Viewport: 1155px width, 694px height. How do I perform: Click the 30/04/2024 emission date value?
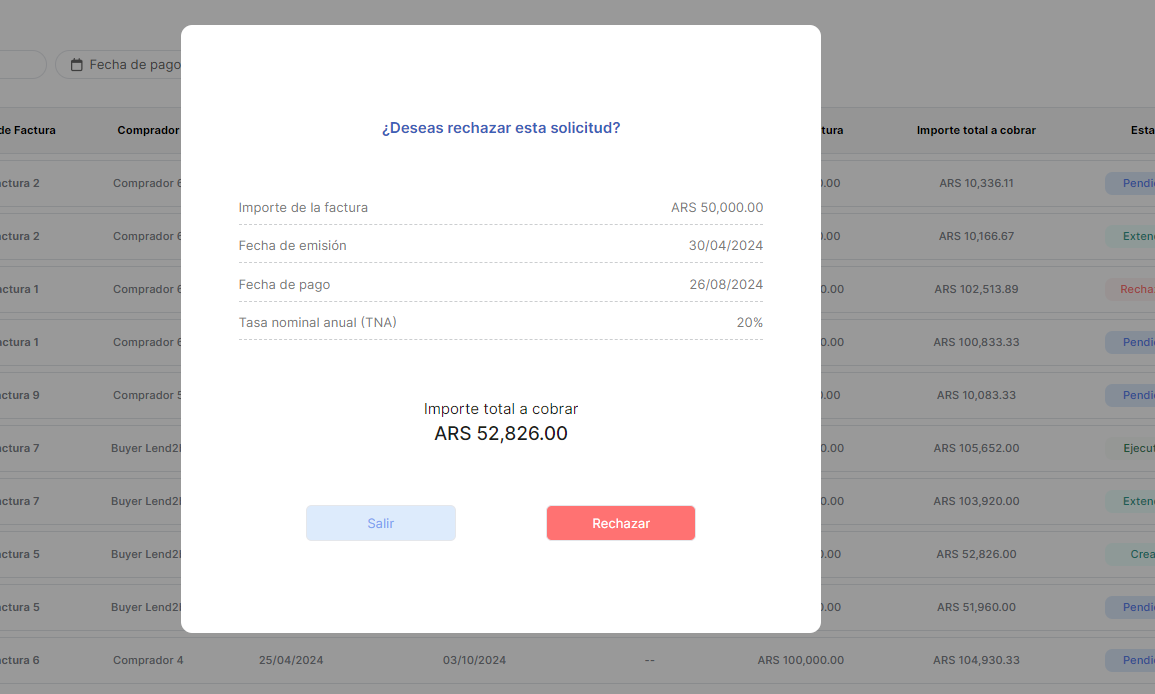tap(725, 246)
